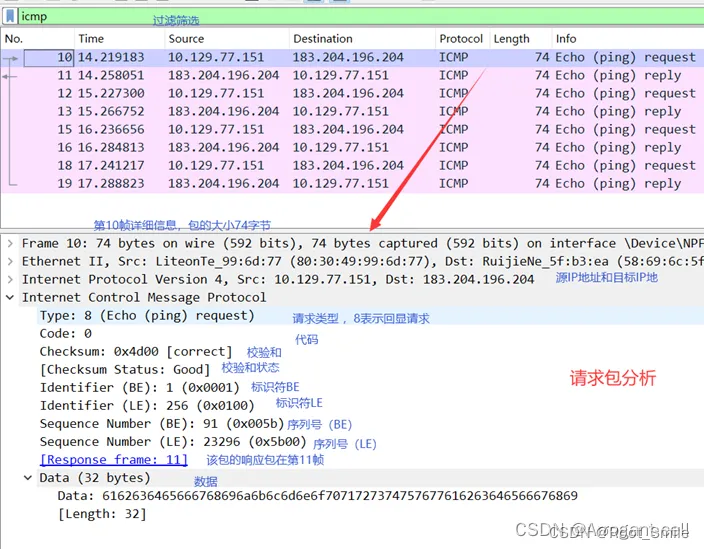The image size is (704, 549).
Task: Expand the Ethernet II tree node
Action: pyautogui.click(x=10, y=261)
